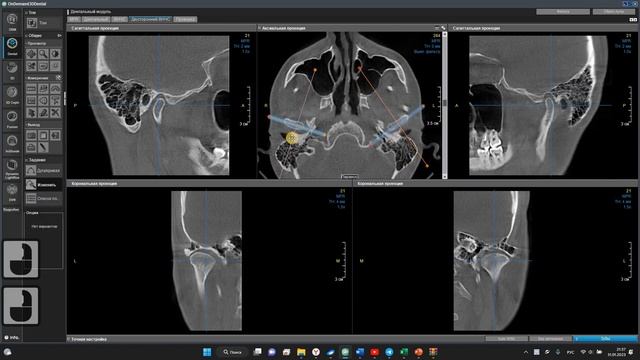This screenshot has width=640, height=360.
Task: Click the first gray button at top right
Action: (563, 11)
